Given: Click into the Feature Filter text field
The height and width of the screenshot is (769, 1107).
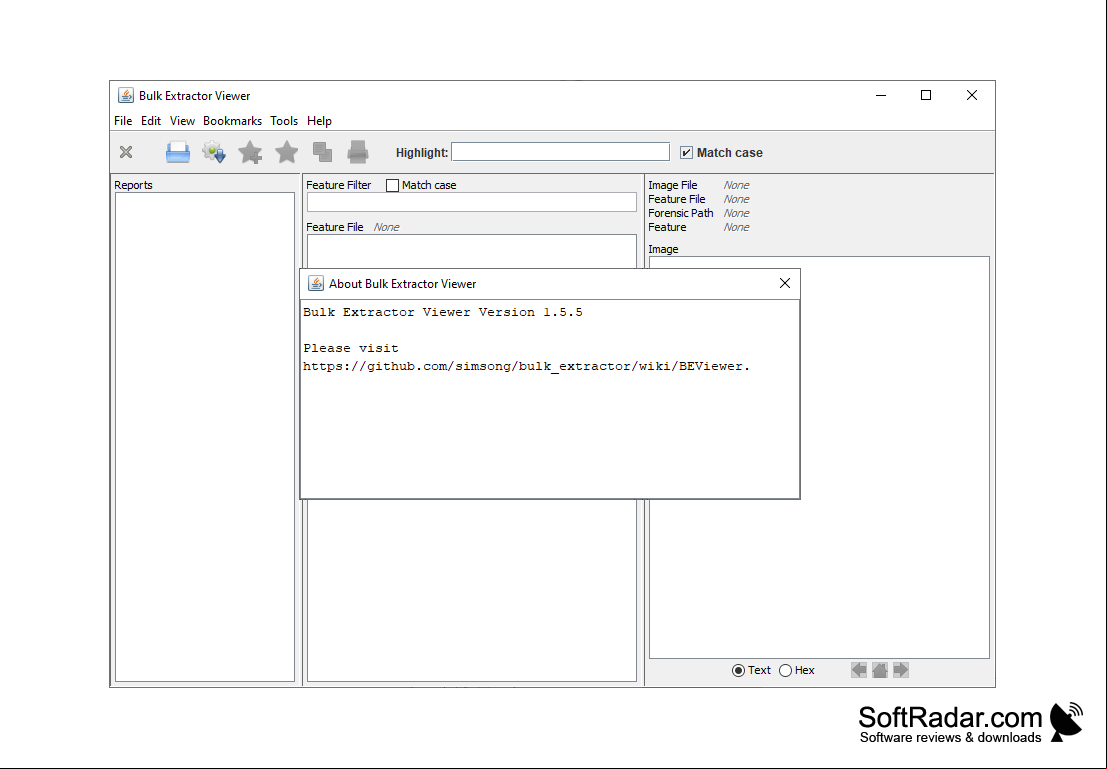Looking at the screenshot, I should pyautogui.click(x=472, y=202).
